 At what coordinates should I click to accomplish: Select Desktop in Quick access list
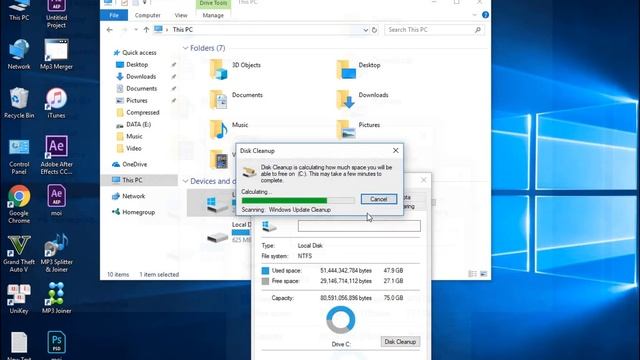click(x=132, y=64)
